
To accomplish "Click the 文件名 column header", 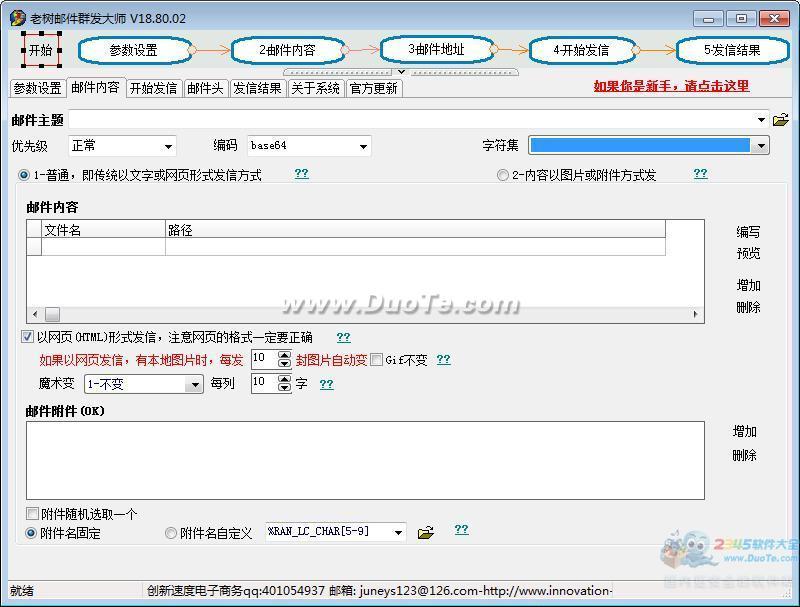I will pos(104,230).
